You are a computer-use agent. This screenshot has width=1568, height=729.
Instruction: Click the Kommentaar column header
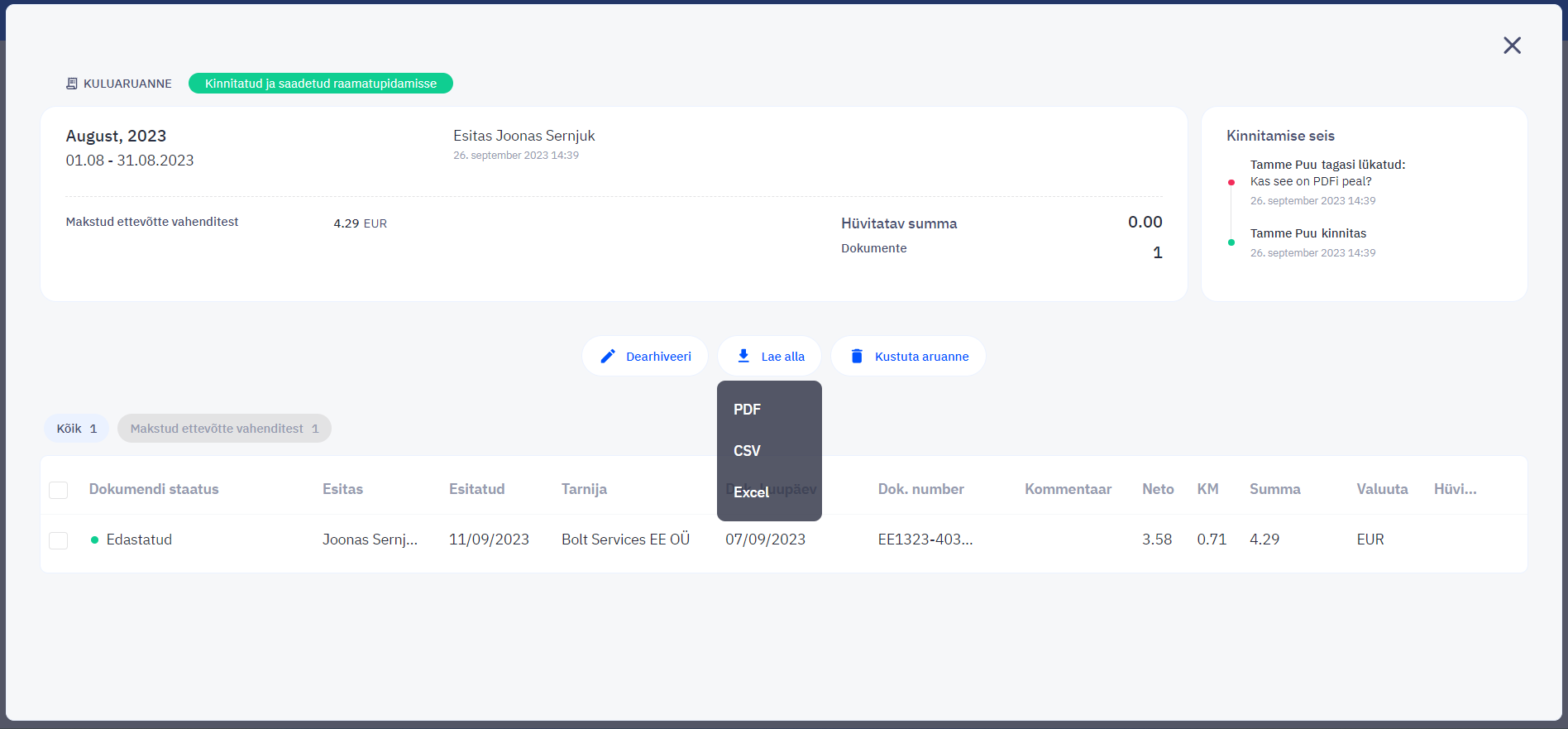coord(1068,489)
